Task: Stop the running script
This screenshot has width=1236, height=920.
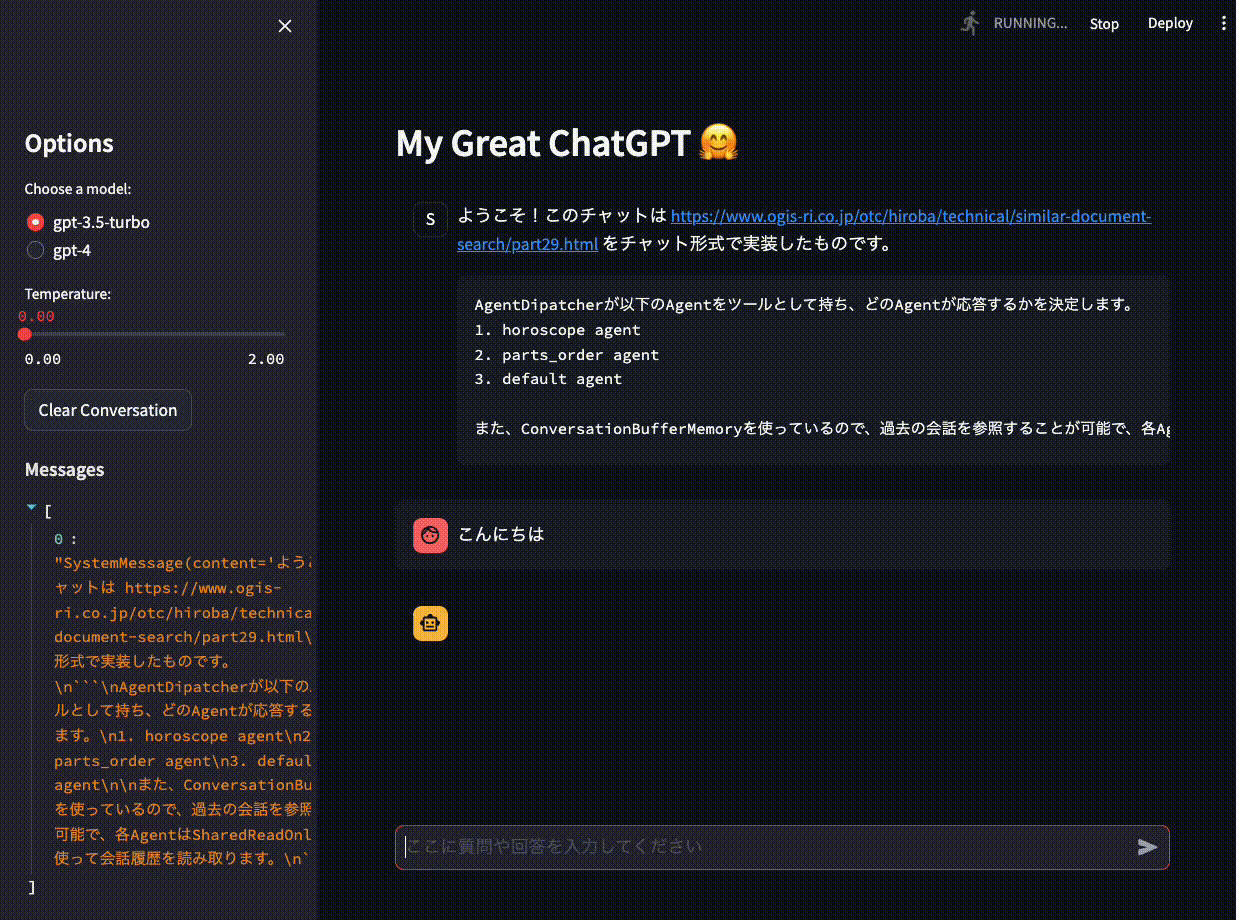Action: pyautogui.click(x=1104, y=24)
